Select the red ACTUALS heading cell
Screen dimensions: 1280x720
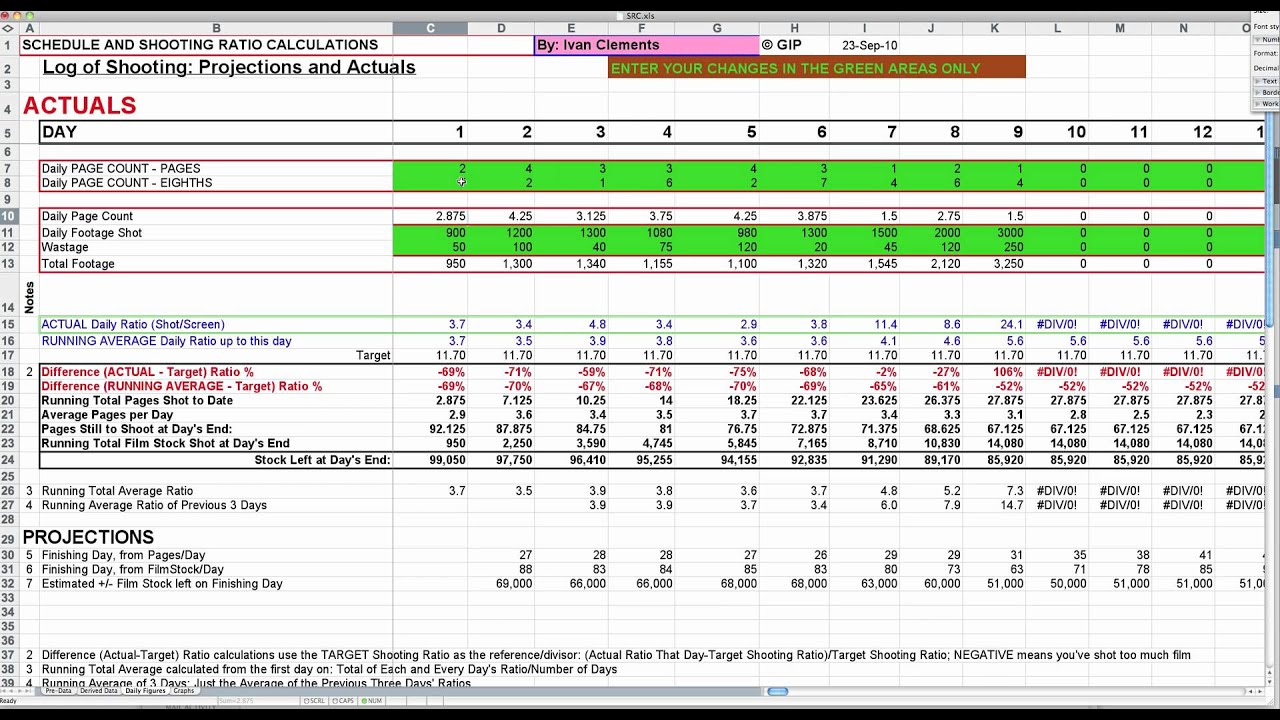[79, 106]
